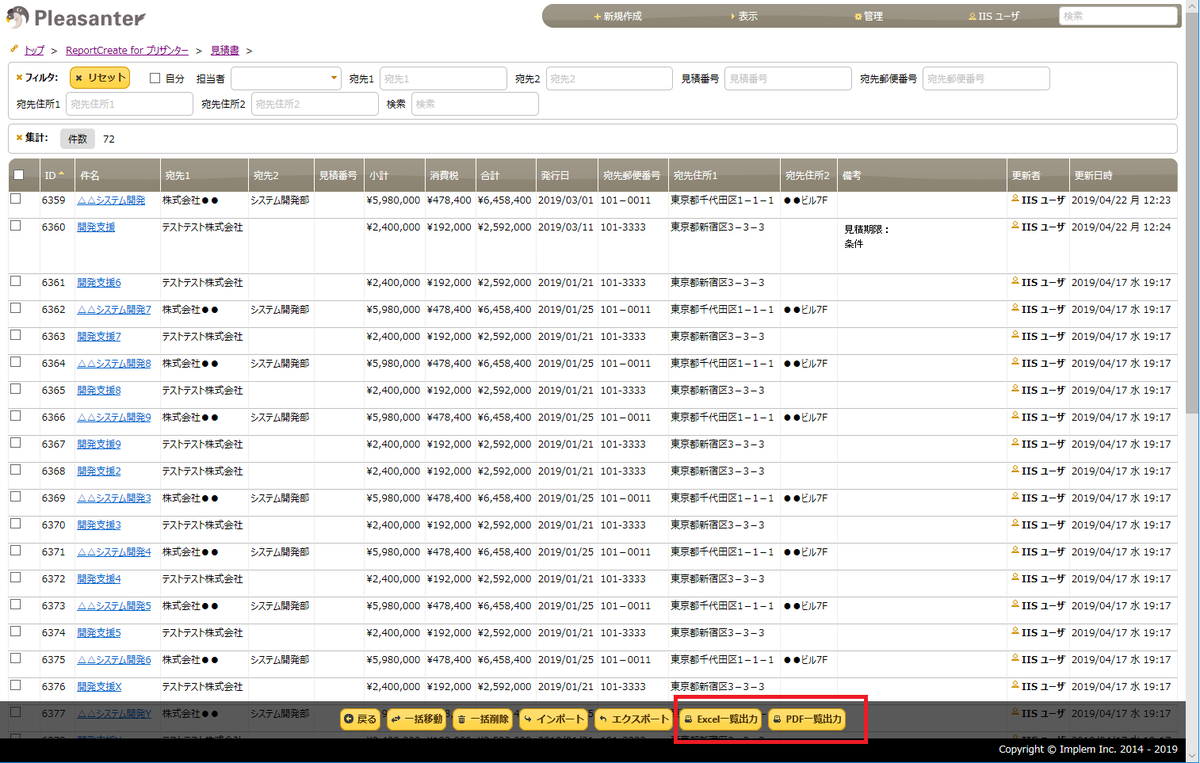Check the row 6364 checkbox
Screen dimensions: 1200x763
15,363
